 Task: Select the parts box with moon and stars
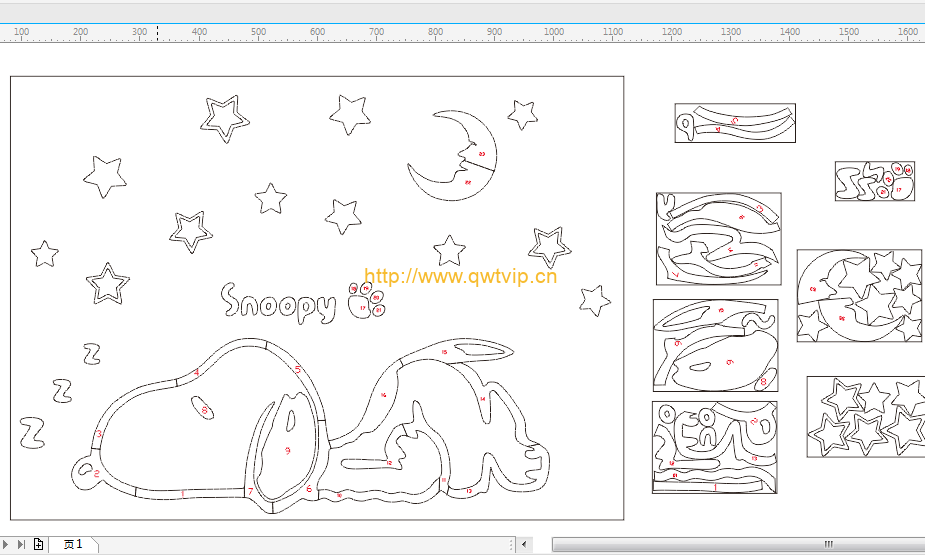(x=859, y=295)
